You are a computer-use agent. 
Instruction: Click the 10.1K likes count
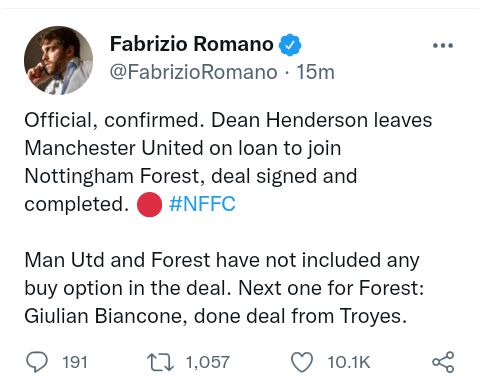point(349,362)
